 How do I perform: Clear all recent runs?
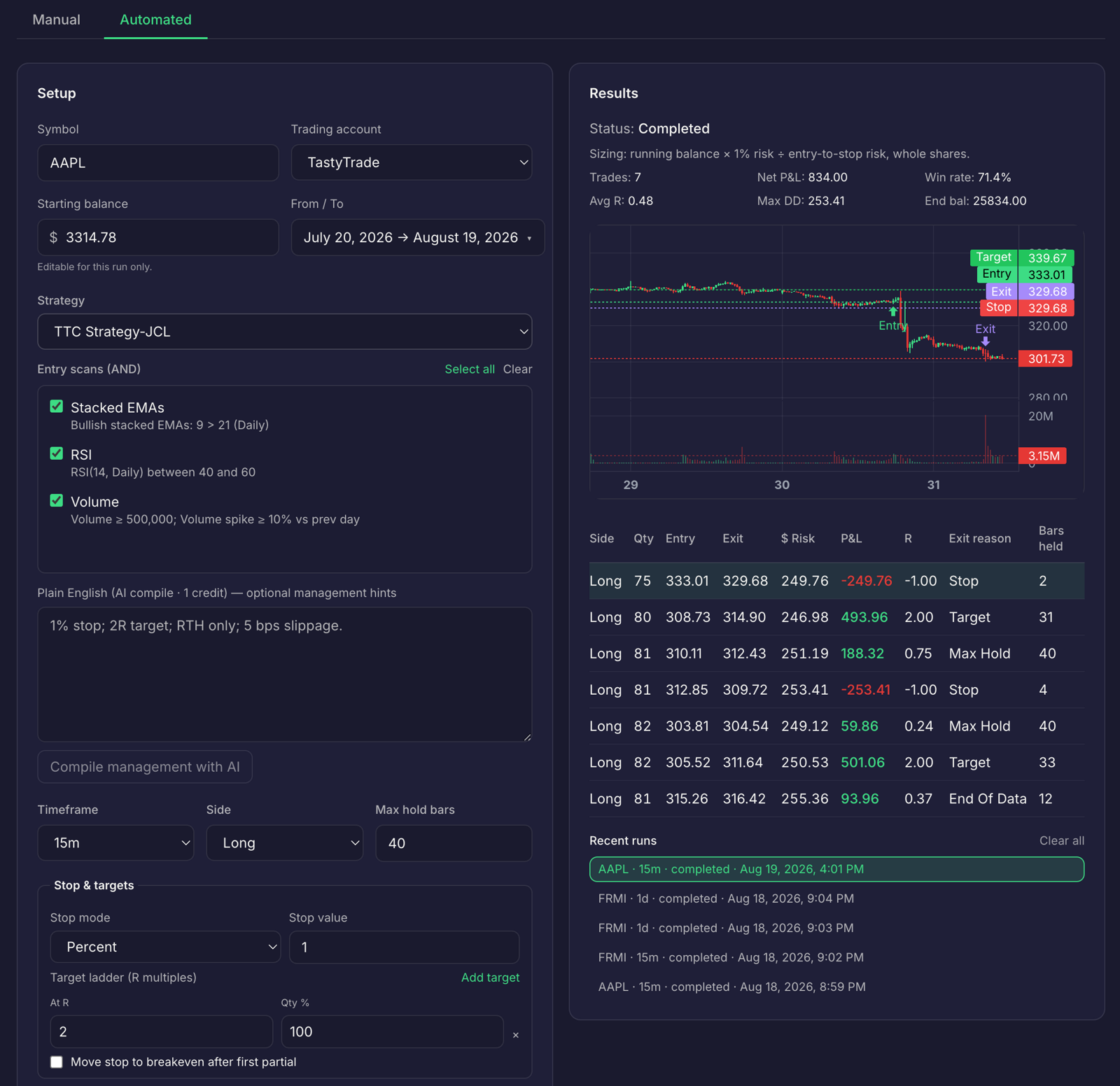[x=1061, y=840]
